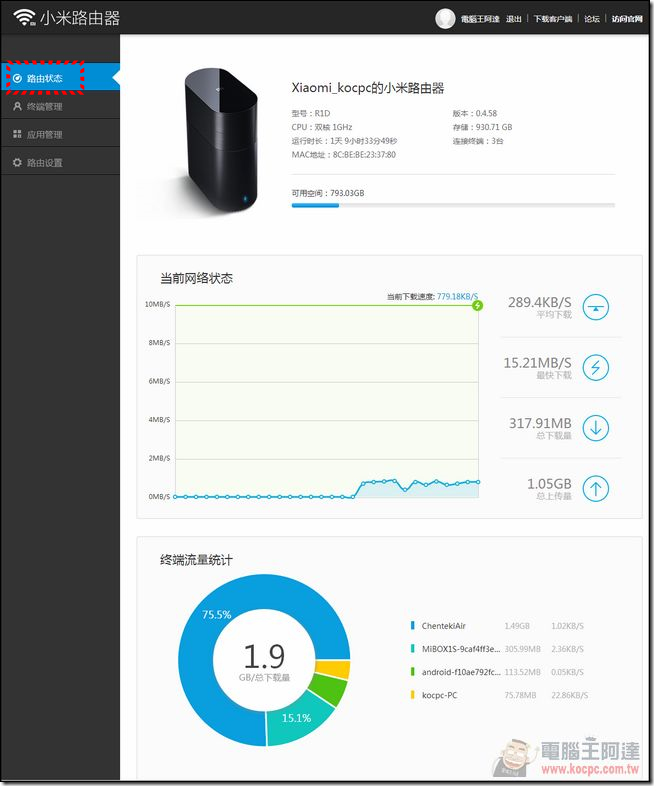Click the 289.4KB/S average download value
The image size is (654, 786).
[x=539, y=302]
